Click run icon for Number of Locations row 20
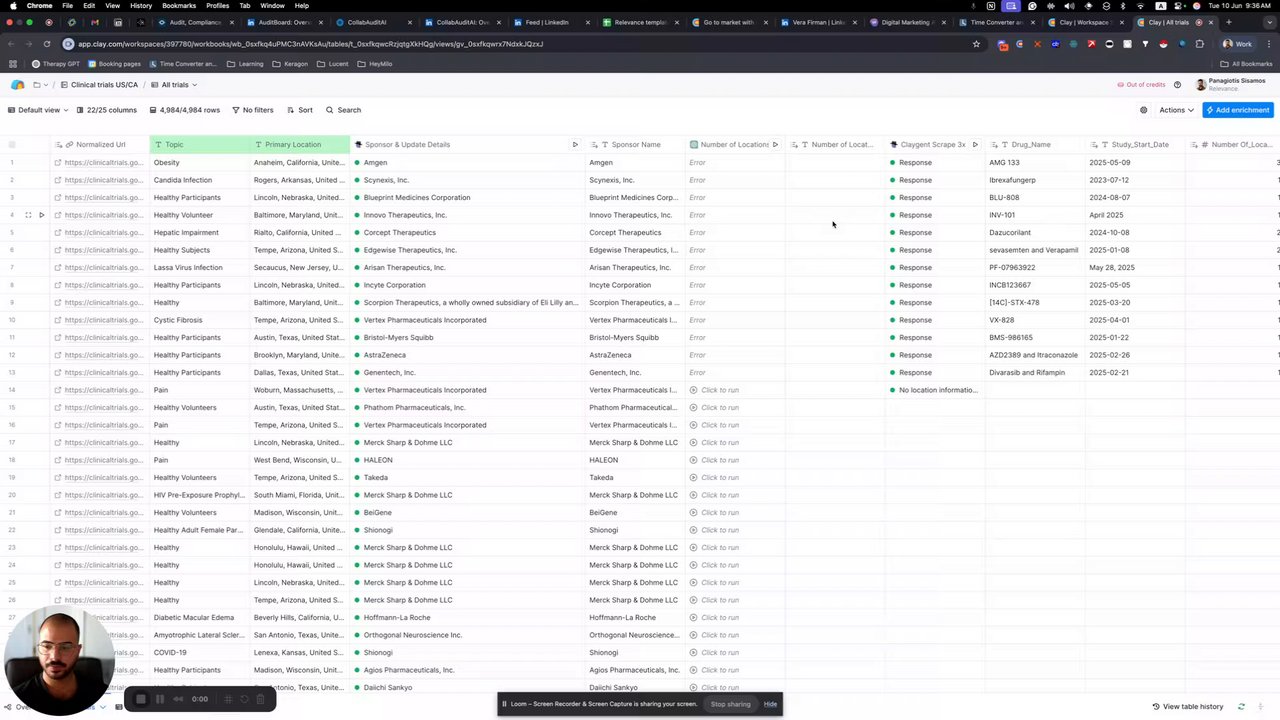The image size is (1280, 720). tap(694, 495)
